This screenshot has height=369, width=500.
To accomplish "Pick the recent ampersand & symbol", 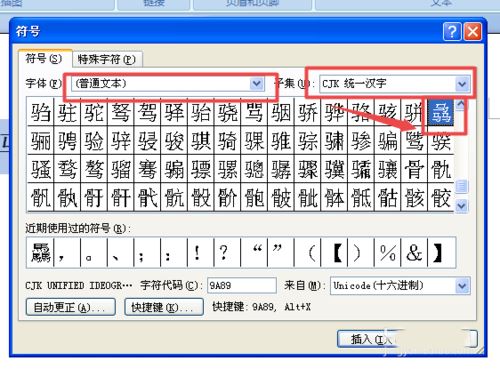I will [414, 253].
